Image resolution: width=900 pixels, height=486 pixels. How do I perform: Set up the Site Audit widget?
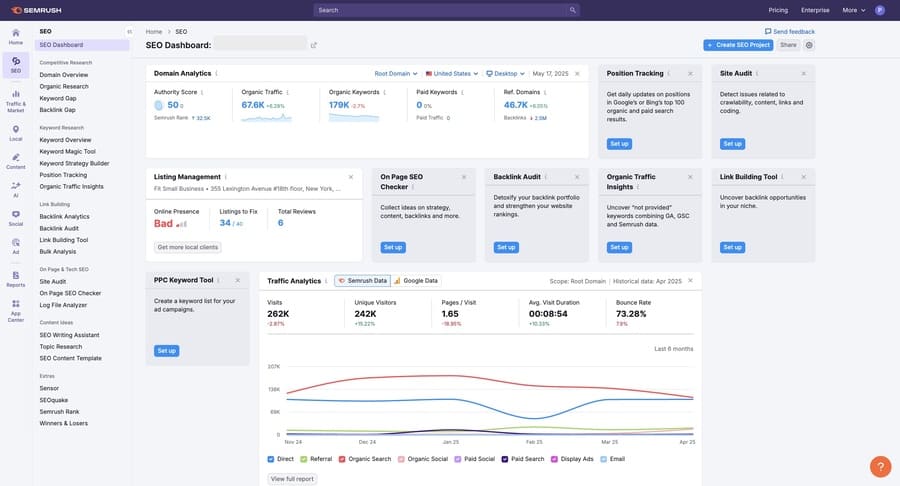[x=732, y=143]
